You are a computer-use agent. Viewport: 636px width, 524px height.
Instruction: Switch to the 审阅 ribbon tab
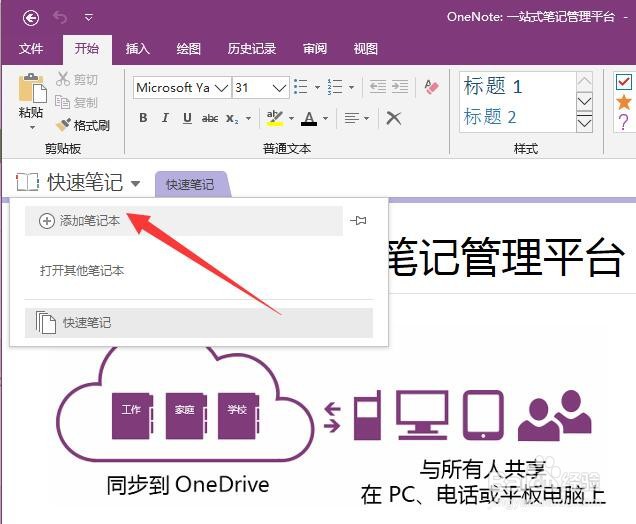pos(315,49)
